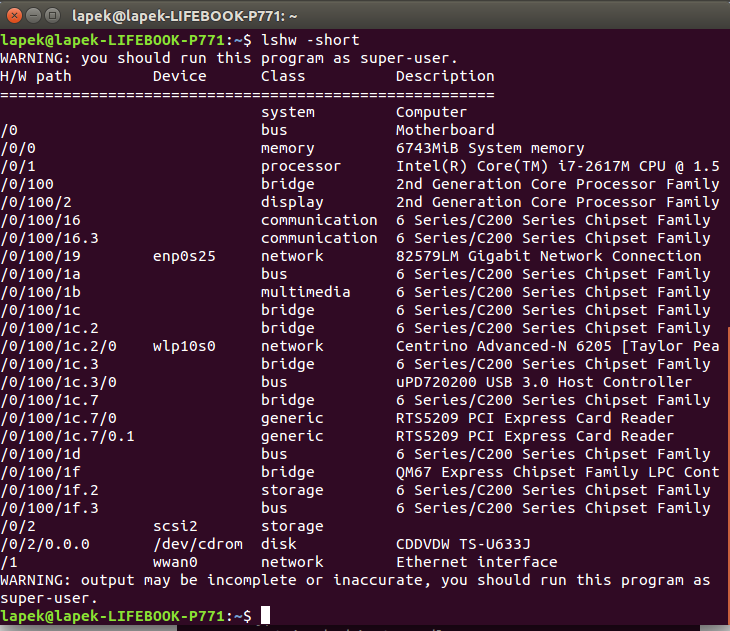This screenshot has width=730, height=631.
Task: Click the device "/dev/cdrom"
Action: tap(198, 544)
